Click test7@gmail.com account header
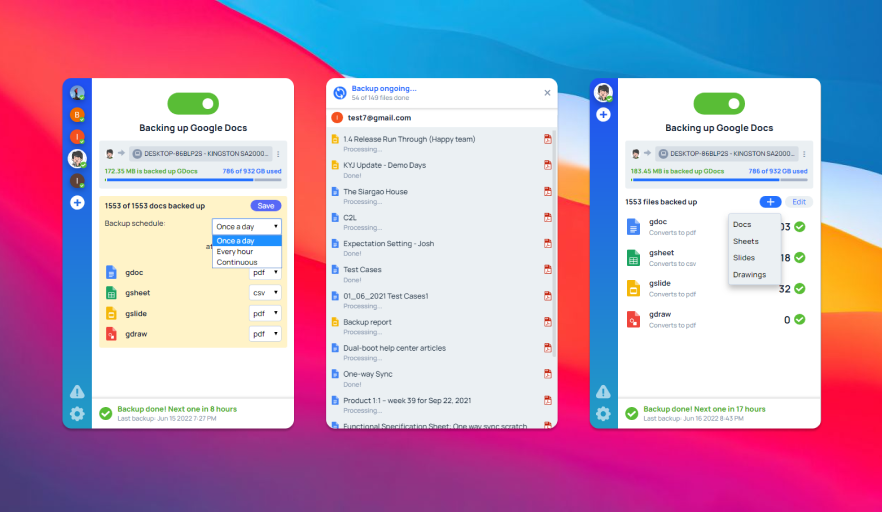The width and height of the screenshot is (882, 512). pyautogui.click(x=442, y=118)
